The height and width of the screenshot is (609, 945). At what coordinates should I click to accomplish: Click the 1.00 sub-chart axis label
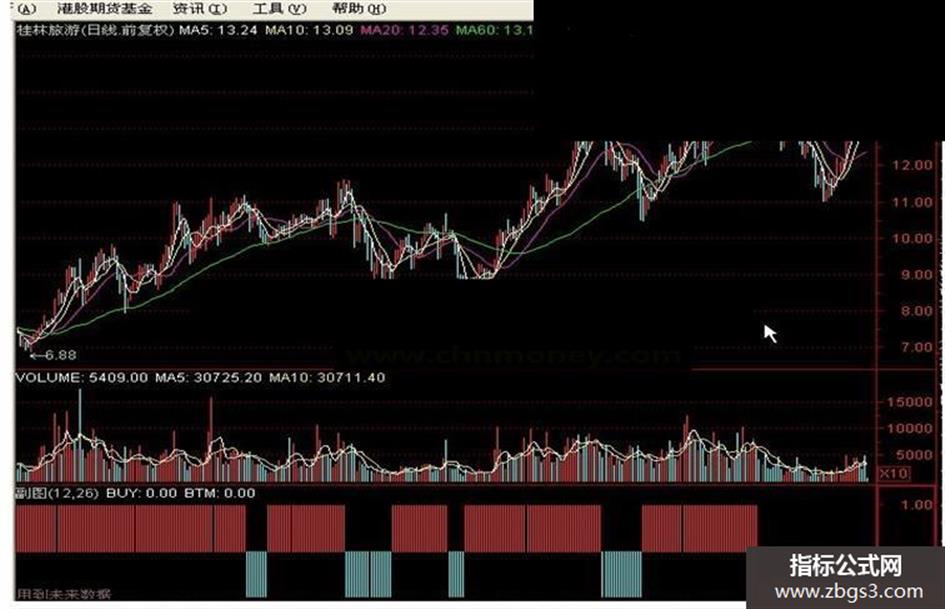tap(916, 505)
